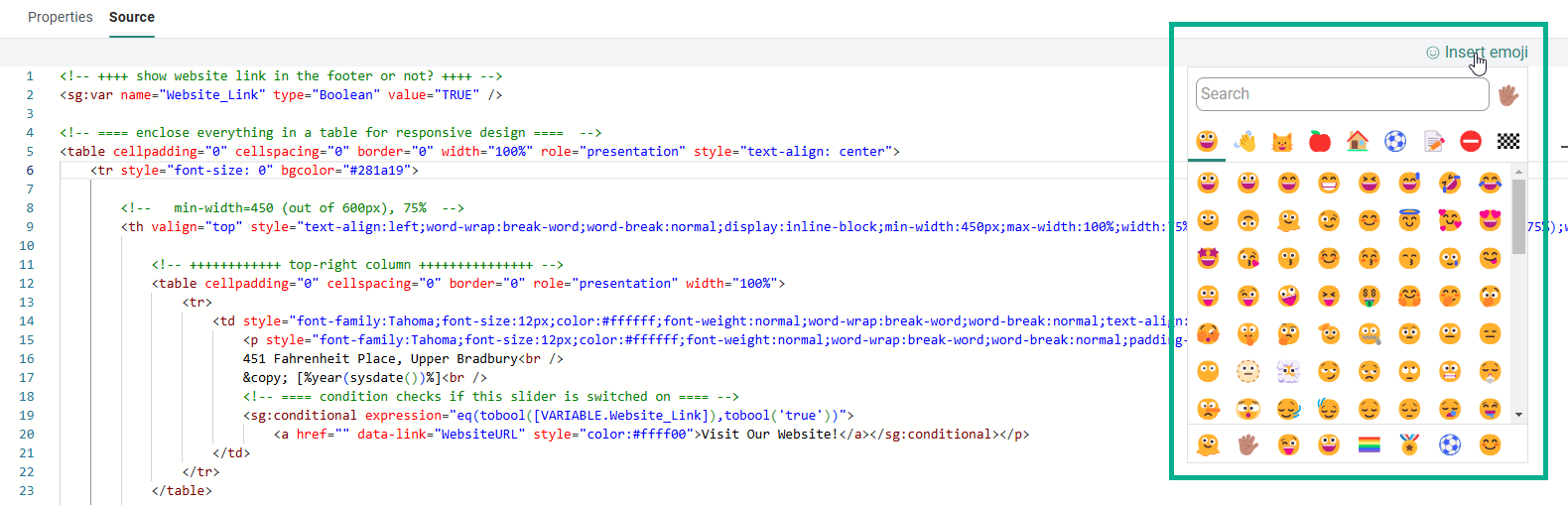
Task: Open the checkered flag category
Action: [1508, 142]
